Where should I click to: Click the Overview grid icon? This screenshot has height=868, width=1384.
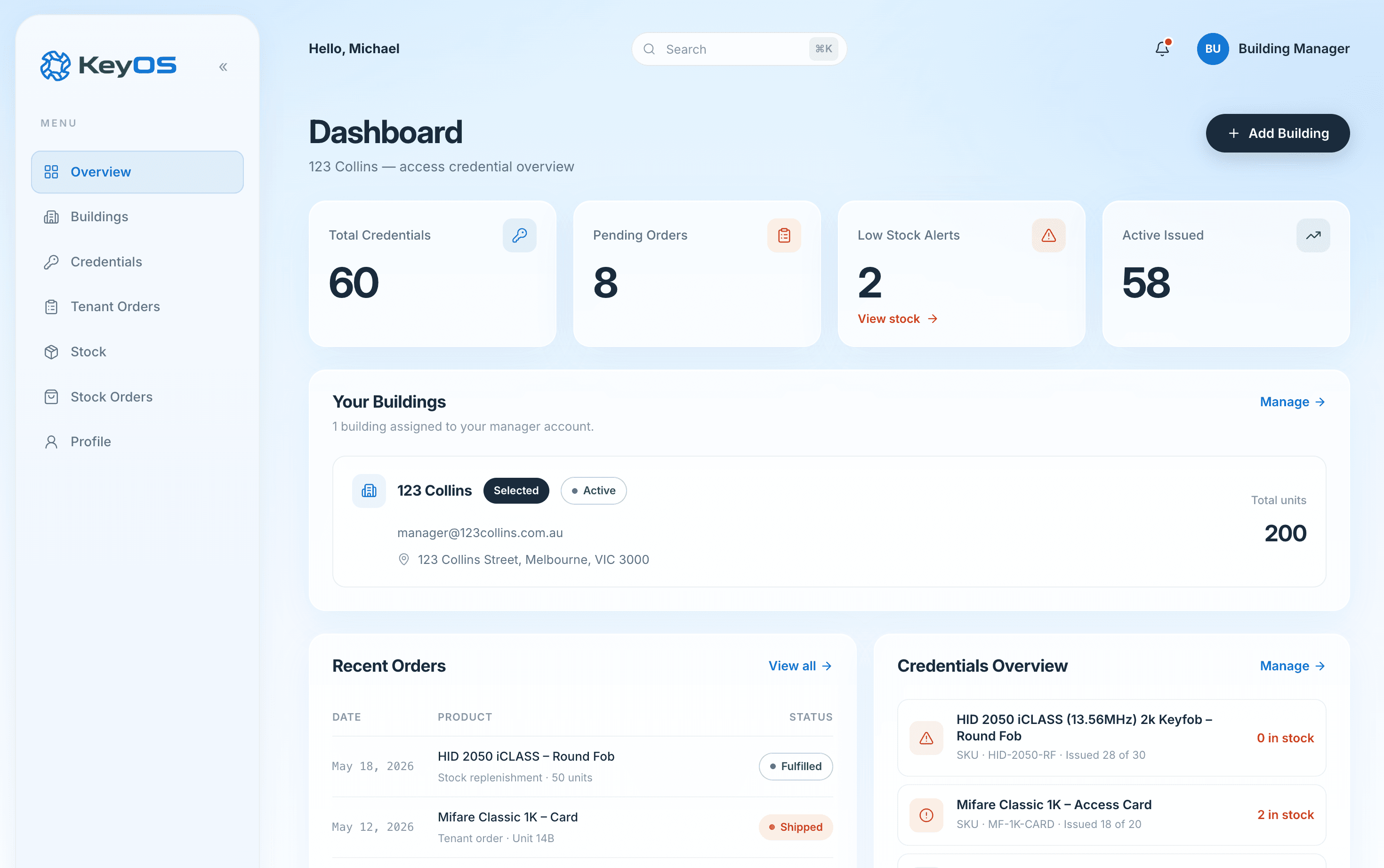(x=51, y=172)
